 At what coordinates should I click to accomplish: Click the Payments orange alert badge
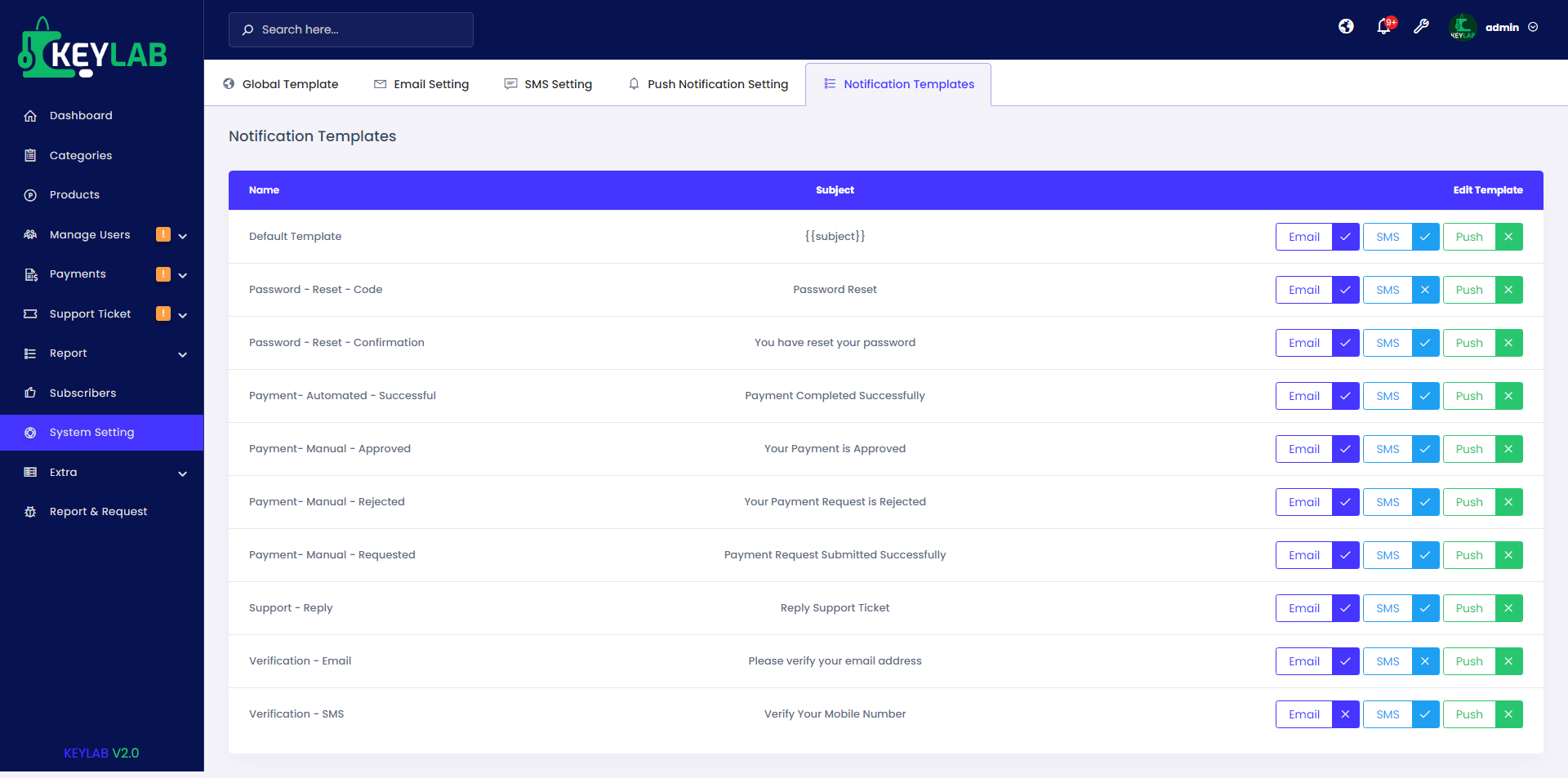163,274
